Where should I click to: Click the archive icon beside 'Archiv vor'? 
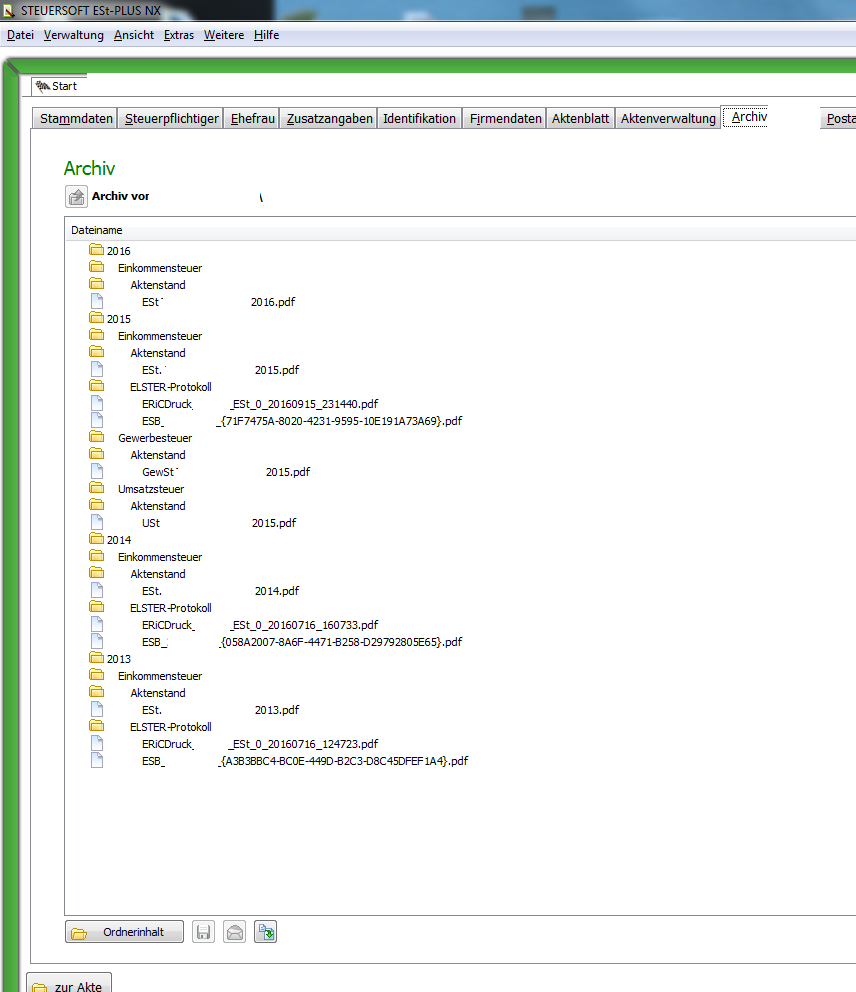tap(76, 196)
